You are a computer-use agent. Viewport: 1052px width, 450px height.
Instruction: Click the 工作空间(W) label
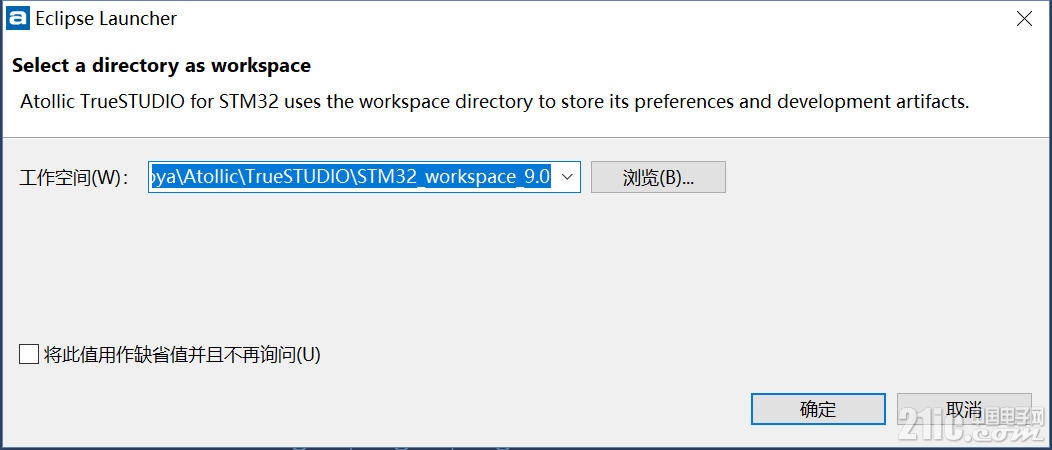pos(74,178)
